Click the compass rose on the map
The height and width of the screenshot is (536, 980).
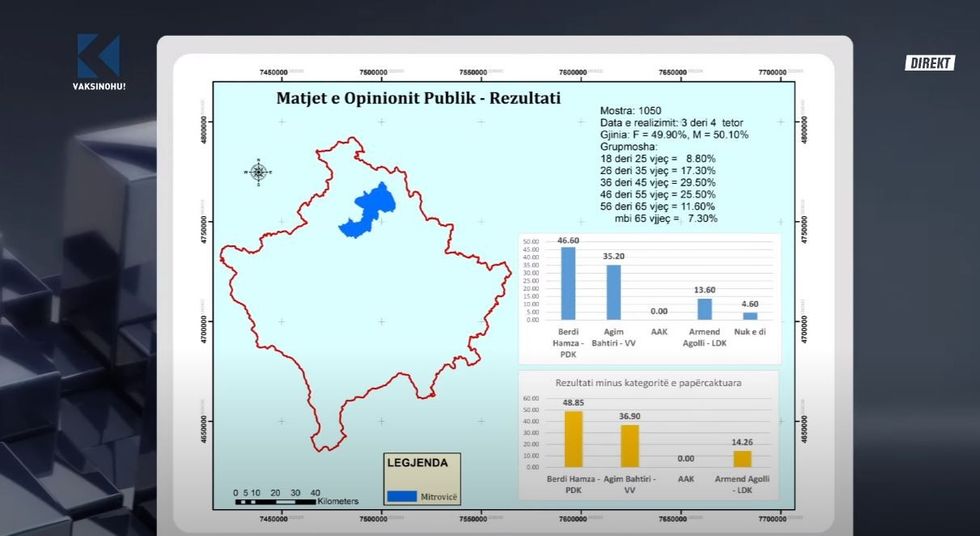(258, 172)
